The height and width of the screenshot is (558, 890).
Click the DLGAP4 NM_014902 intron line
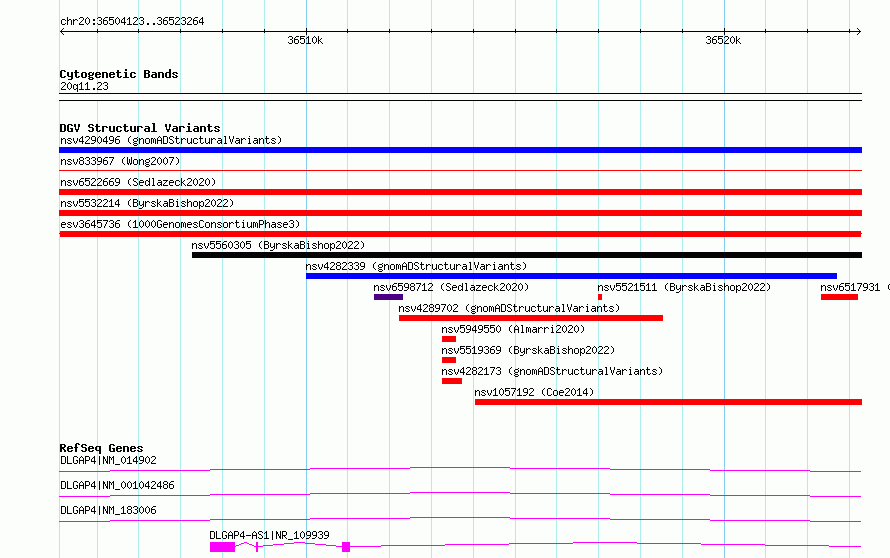(460, 469)
